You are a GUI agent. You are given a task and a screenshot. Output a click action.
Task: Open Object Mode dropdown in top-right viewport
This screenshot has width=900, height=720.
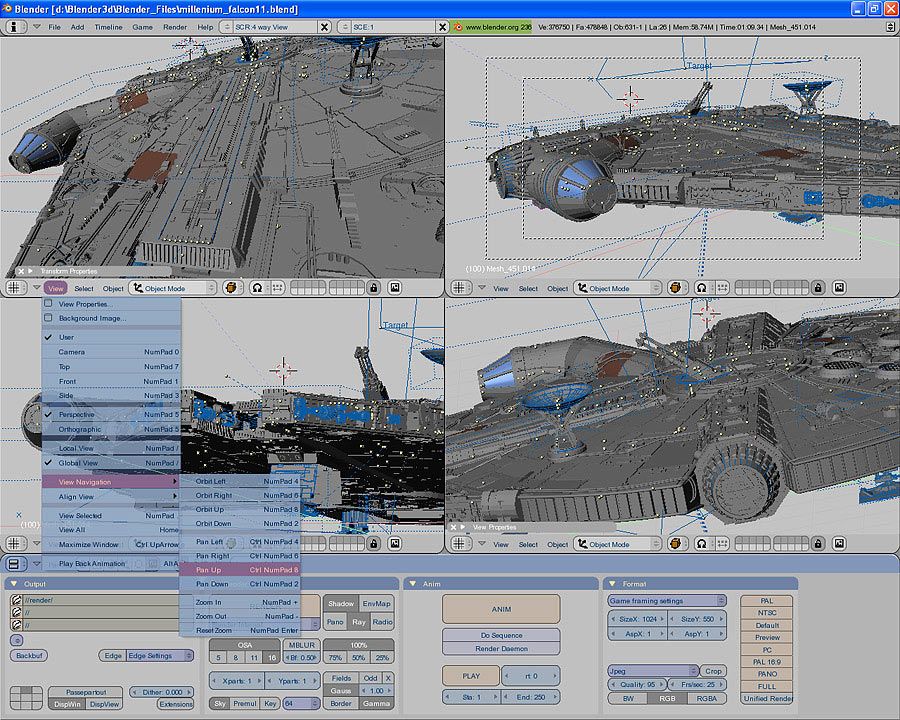pyautogui.click(x=616, y=288)
